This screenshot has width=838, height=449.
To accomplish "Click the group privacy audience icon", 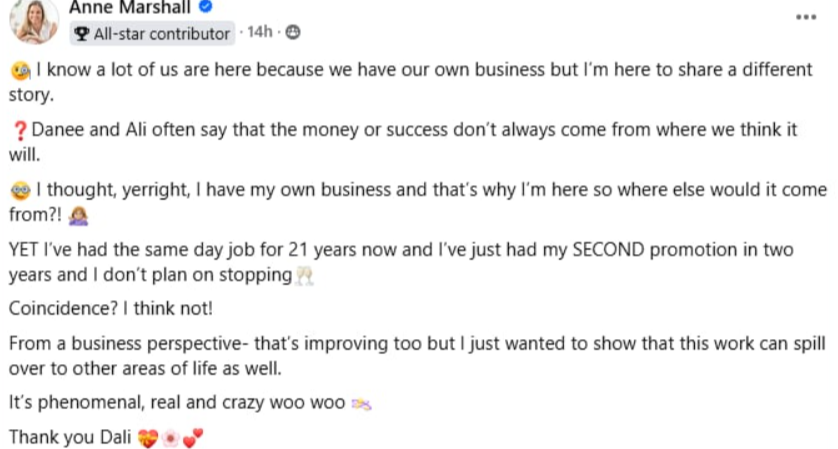I will click(292, 33).
